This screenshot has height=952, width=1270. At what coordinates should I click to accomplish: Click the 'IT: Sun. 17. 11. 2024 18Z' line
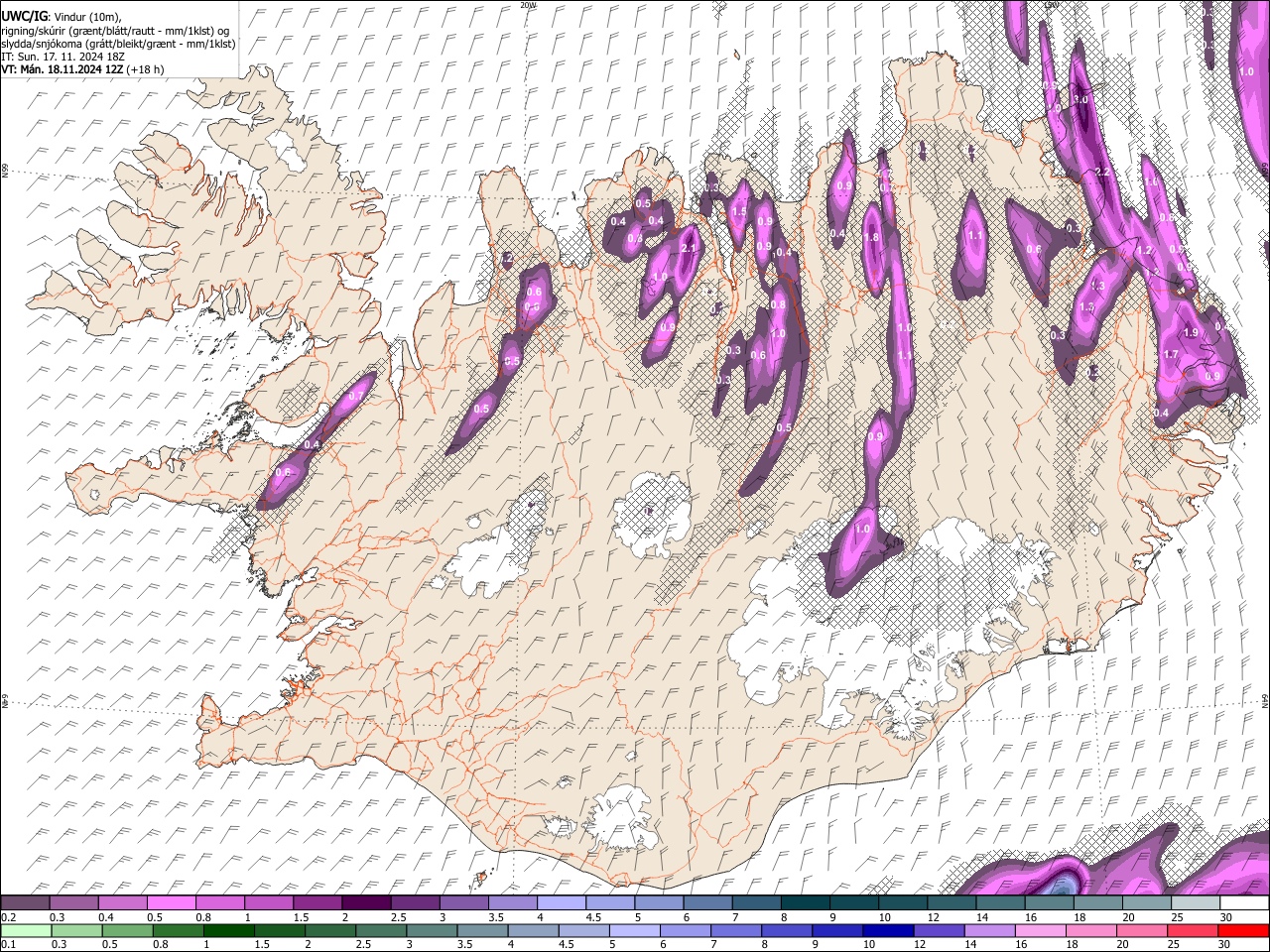63,57
